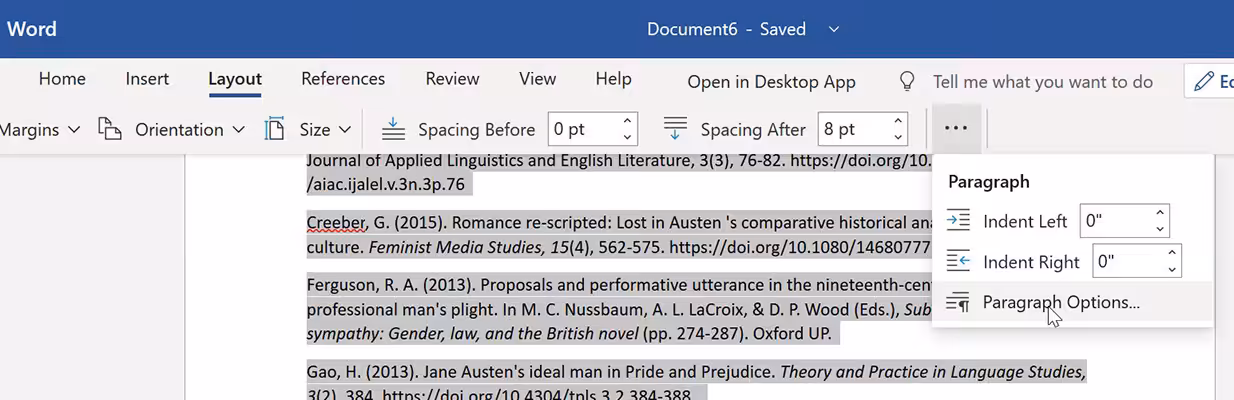
Task: Click Open in Desktop App
Action: click(771, 82)
